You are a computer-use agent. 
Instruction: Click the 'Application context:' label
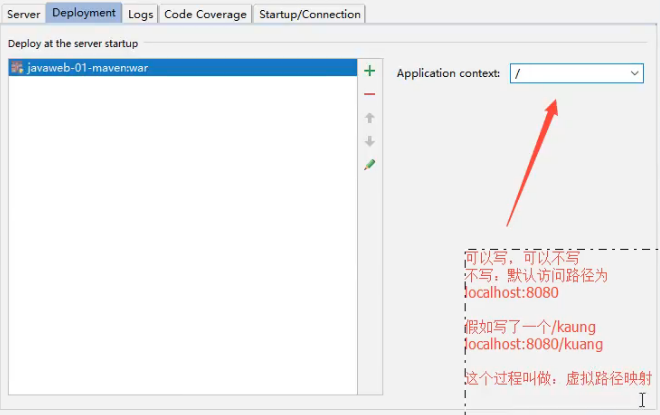(447, 74)
